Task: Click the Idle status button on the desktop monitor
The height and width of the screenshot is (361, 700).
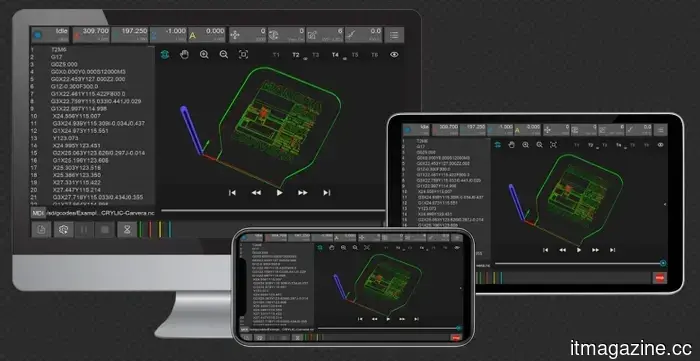Action: coord(50,34)
